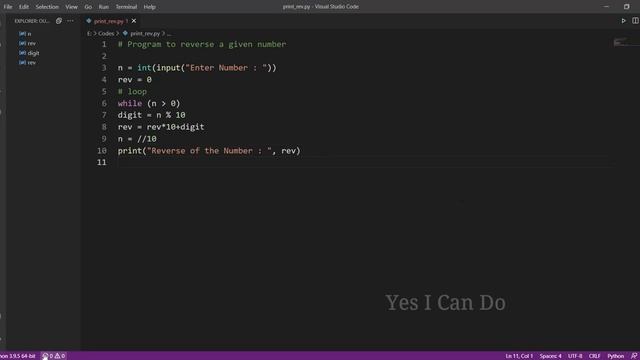This screenshot has height=360, width=640.
Task: Click the line 'n = int(input("Enter Number : "))'
Action: click(197, 68)
